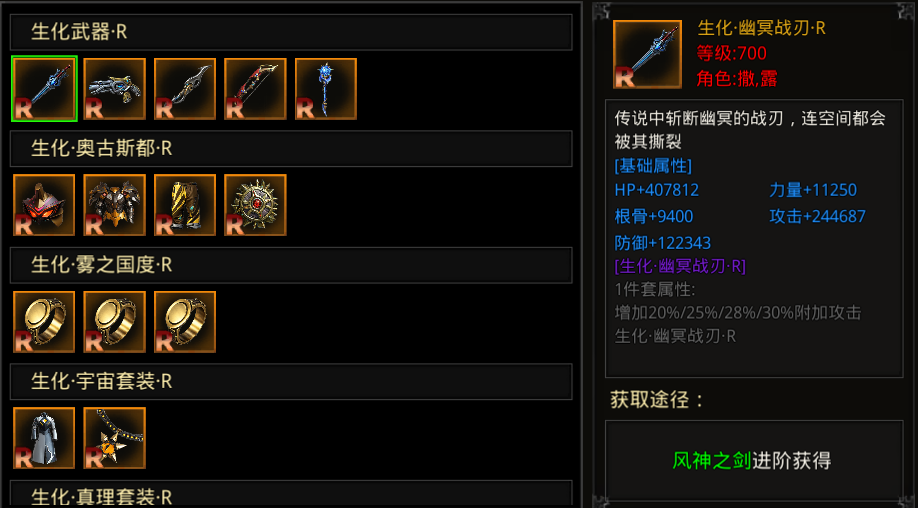Select the middle gold ring icon

(115, 322)
